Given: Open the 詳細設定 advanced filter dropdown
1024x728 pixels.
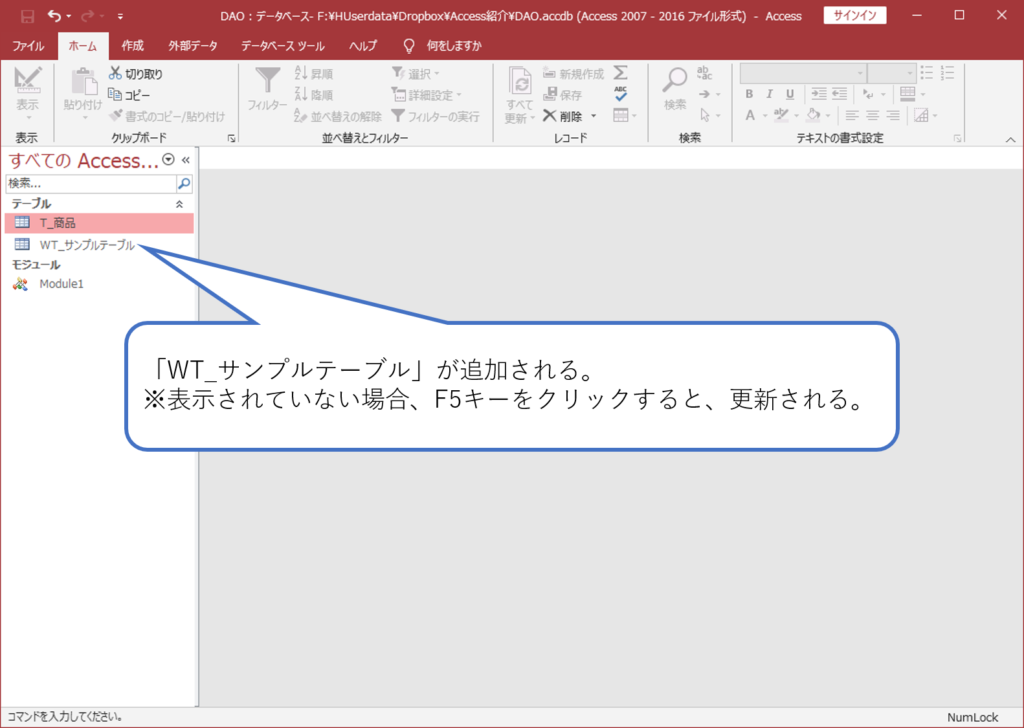Looking at the screenshot, I should 459,95.
